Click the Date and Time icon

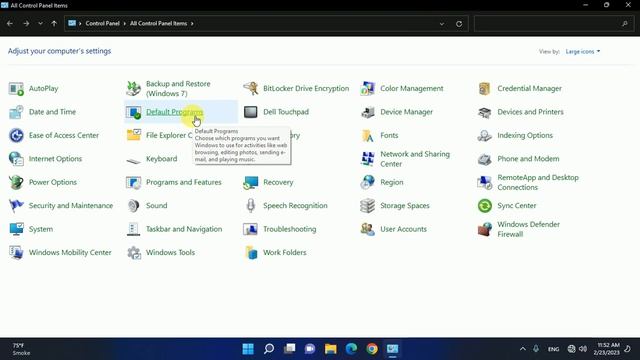point(16,112)
